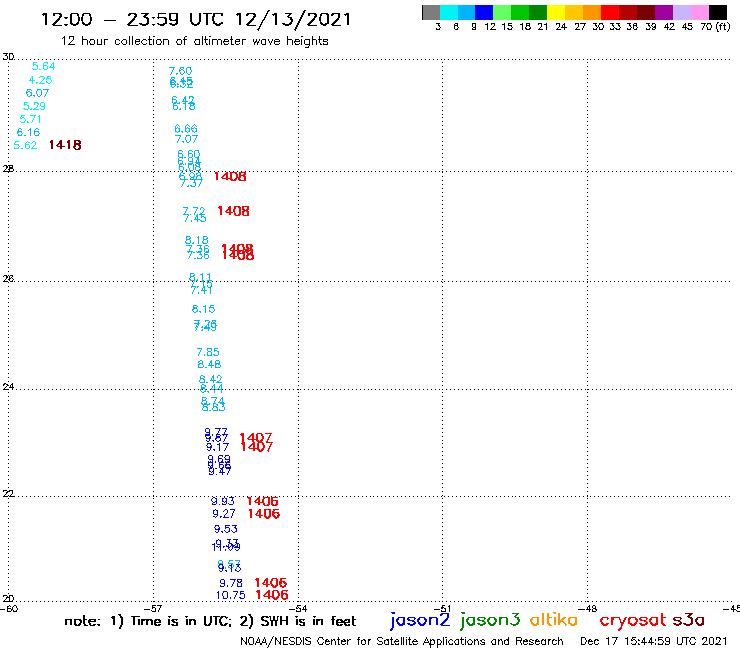This screenshot has height=650, width=740.
Task: Click the wave height value 8.48
Action: pyautogui.click(x=209, y=364)
